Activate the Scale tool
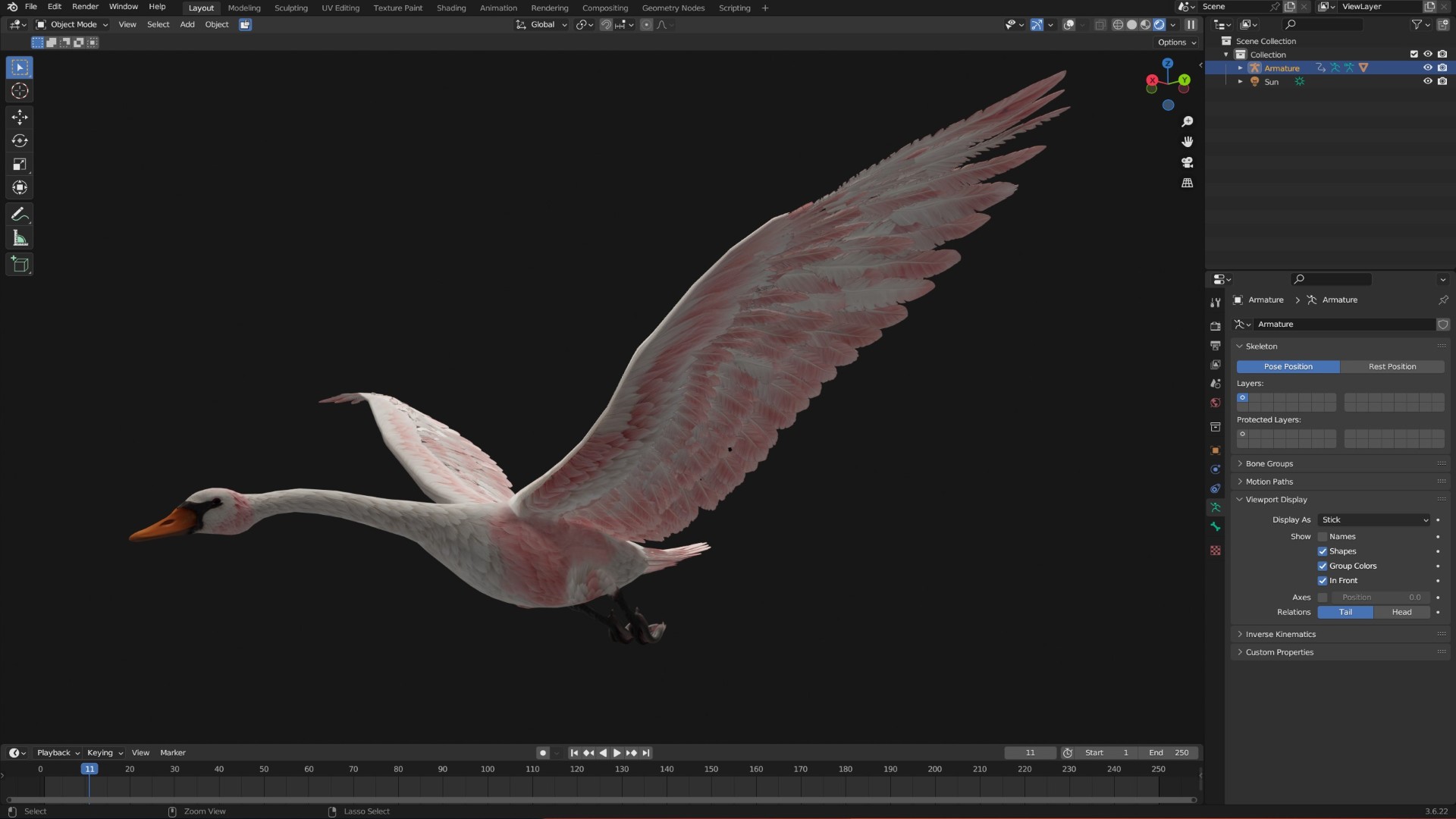The width and height of the screenshot is (1456, 819). tap(20, 165)
